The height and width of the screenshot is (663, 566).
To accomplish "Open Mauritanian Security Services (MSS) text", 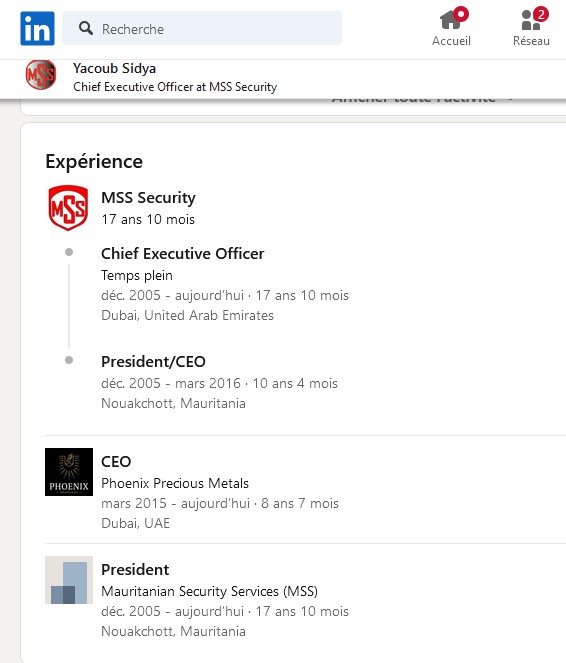I will 209,591.
